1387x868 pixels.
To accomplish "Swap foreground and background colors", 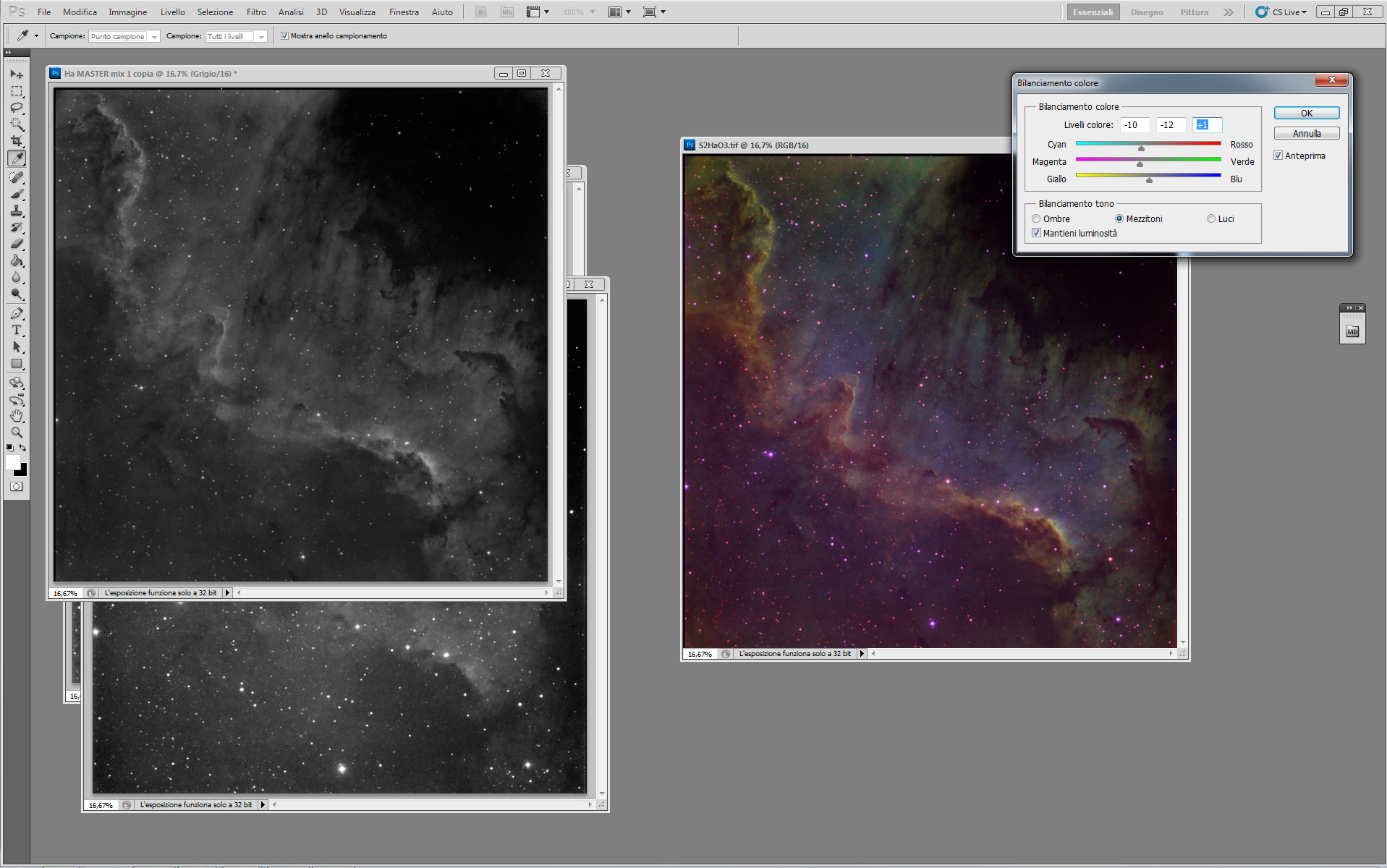I will [x=23, y=448].
